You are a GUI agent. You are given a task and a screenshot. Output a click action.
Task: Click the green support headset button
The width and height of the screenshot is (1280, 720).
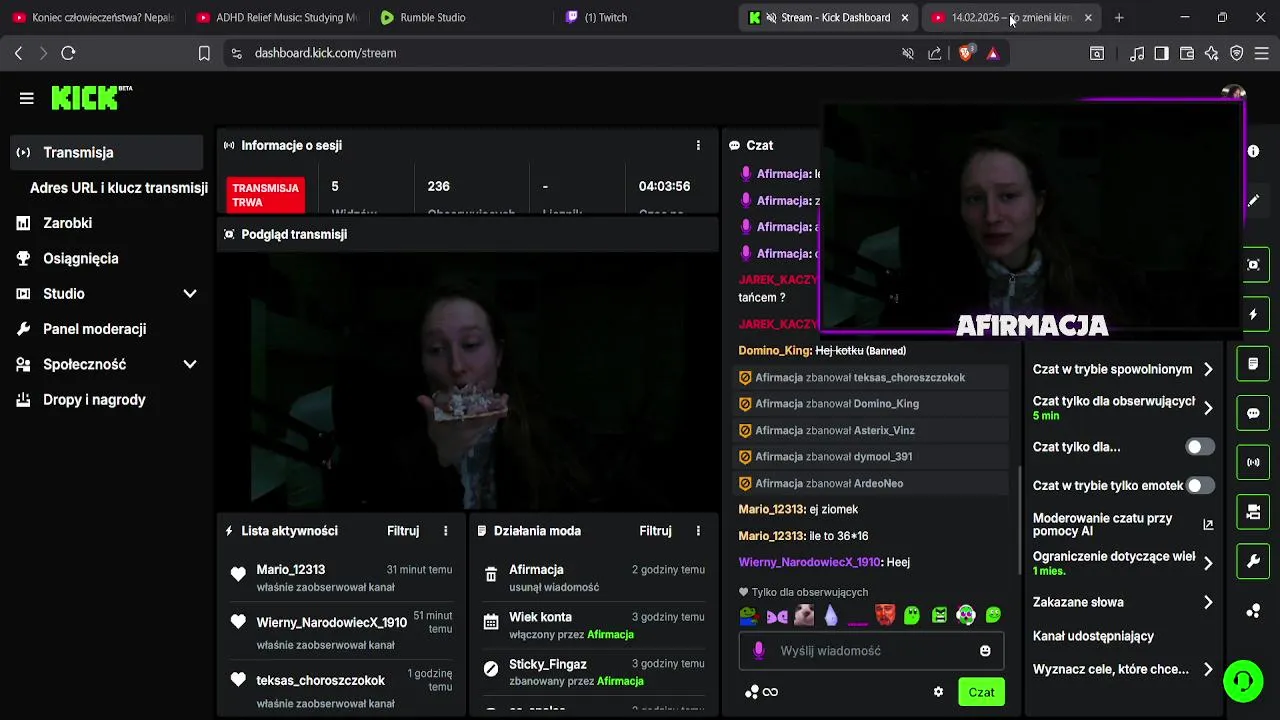click(1243, 681)
